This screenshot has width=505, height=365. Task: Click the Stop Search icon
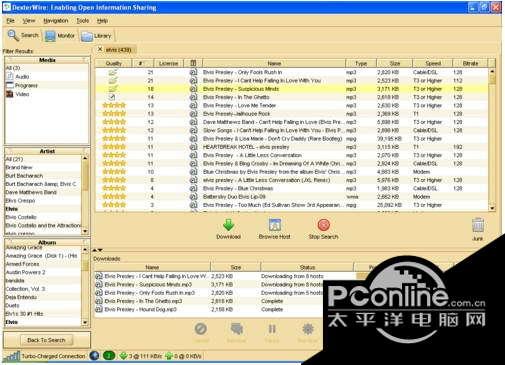pyautogui.click(x=323, y=225)
